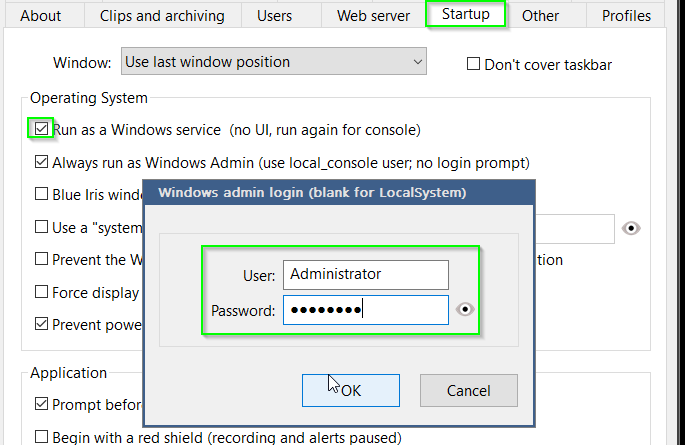The width and height of the screenshot is (685, 445).
Task: Cancel the Windows admin login dialog
Action: click(469, 390)
